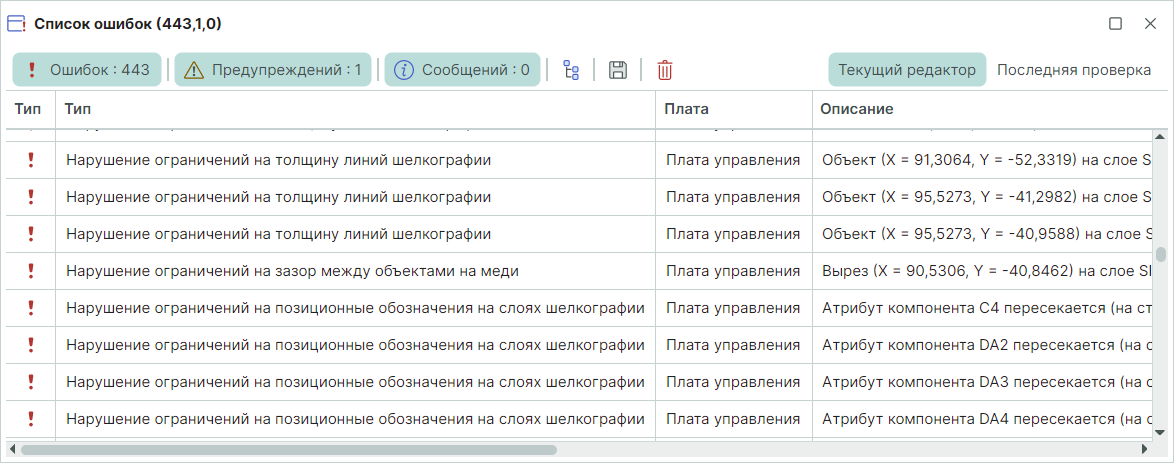Click the scroll down arrow of vertical scrollbar
The image size is (1174, 463).
[x=1160, y=431]
